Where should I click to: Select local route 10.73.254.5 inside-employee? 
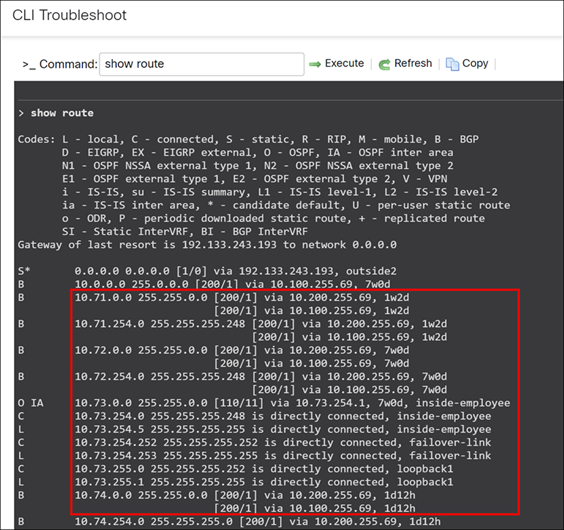[255, 429]
